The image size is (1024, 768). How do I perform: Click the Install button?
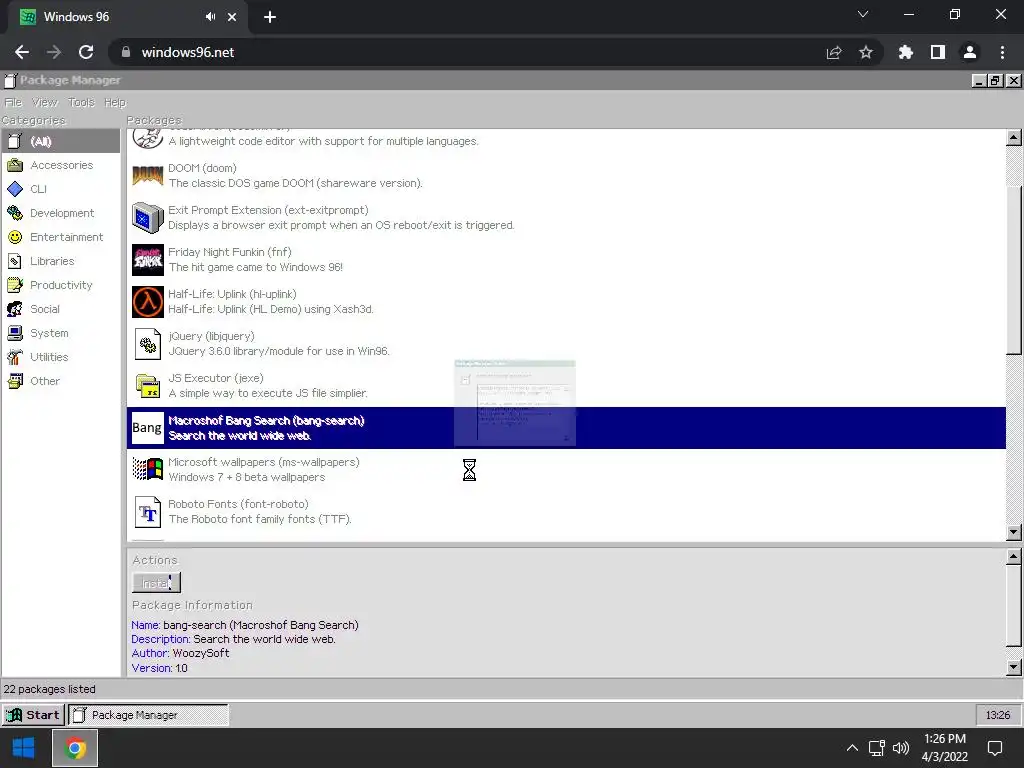(x=156, y=583)
